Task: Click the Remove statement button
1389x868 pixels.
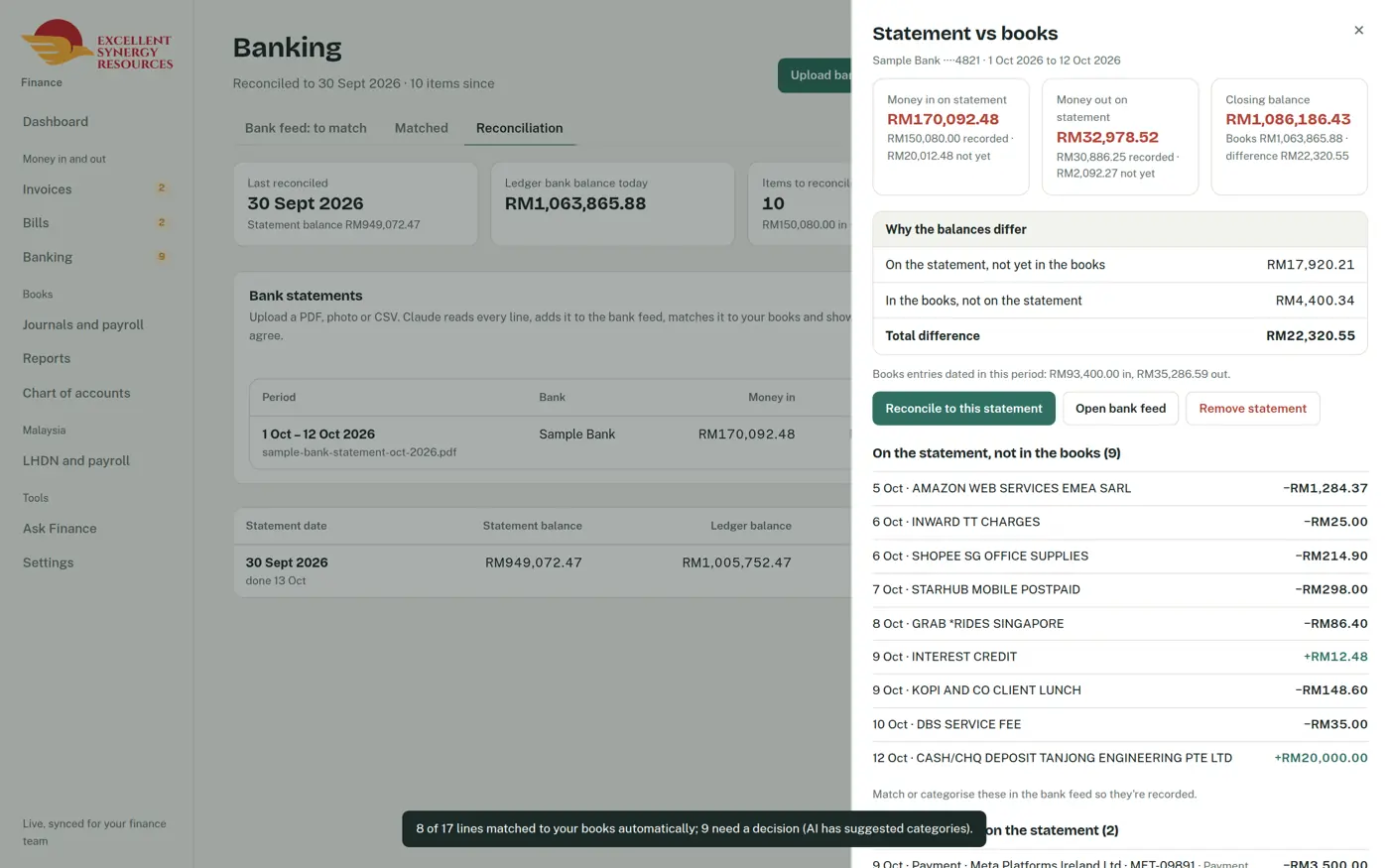Action: tap(1252, 409)
